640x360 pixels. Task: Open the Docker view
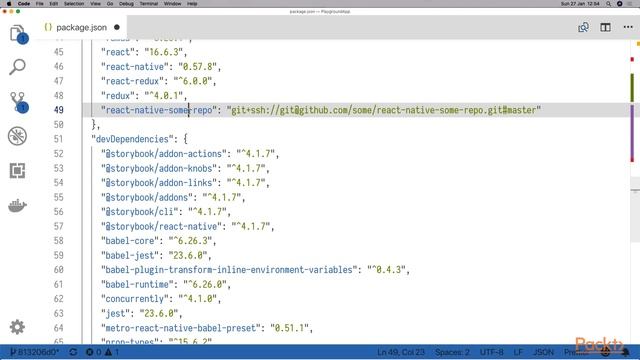click(x=18, y=205)
